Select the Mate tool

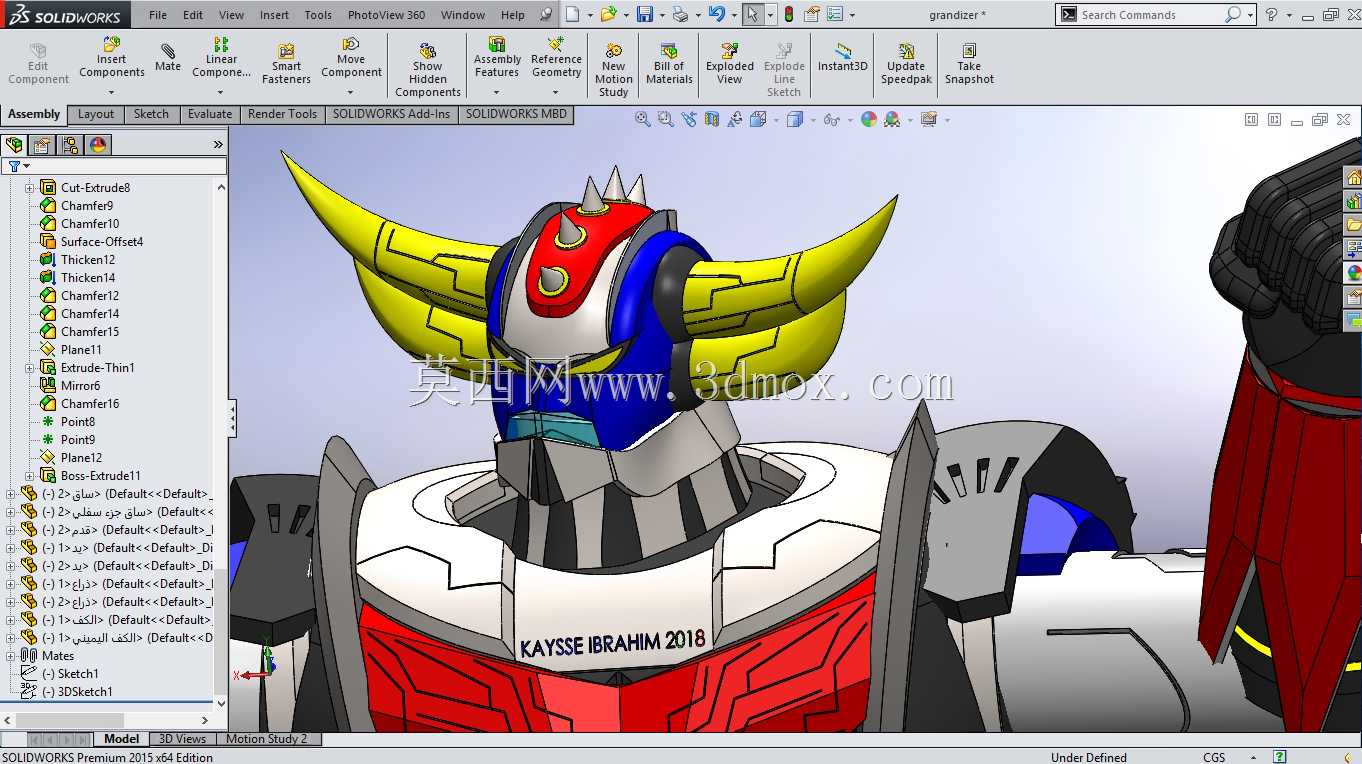pos(168,59)
